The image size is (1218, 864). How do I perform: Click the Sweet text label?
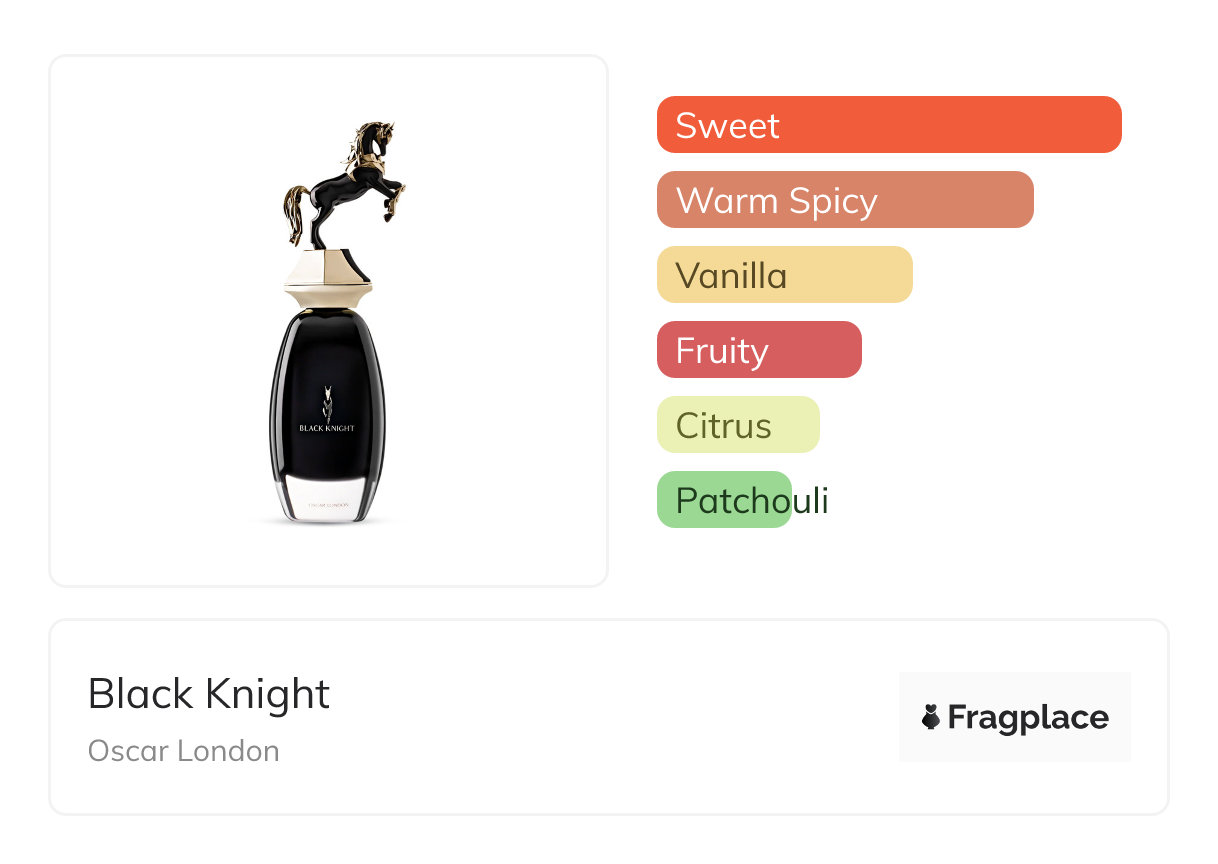(727, 125)
